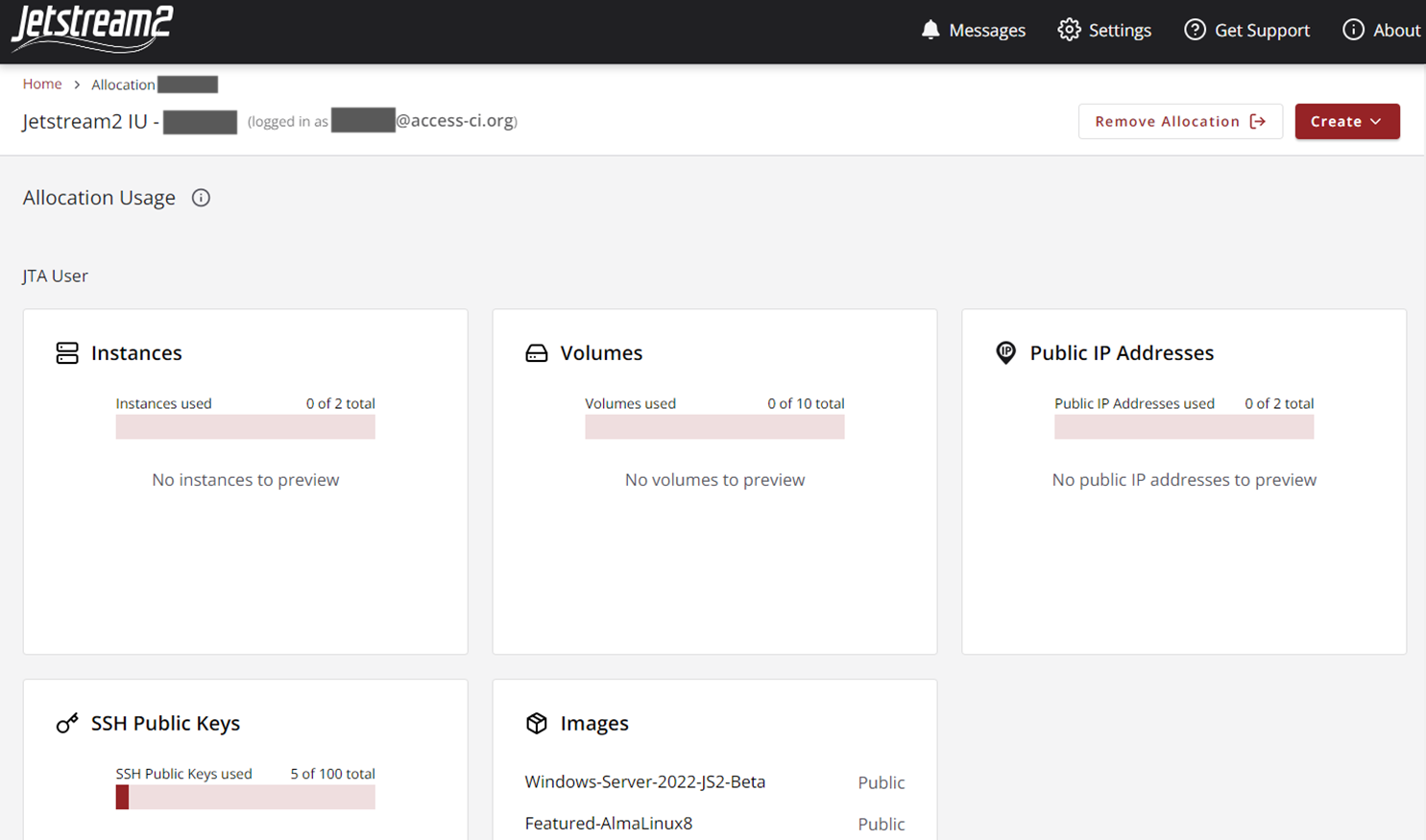The image size is (1426, 840).
Task: Open the Allocation Usage info tooltip icon
Action: click(201, 198)
